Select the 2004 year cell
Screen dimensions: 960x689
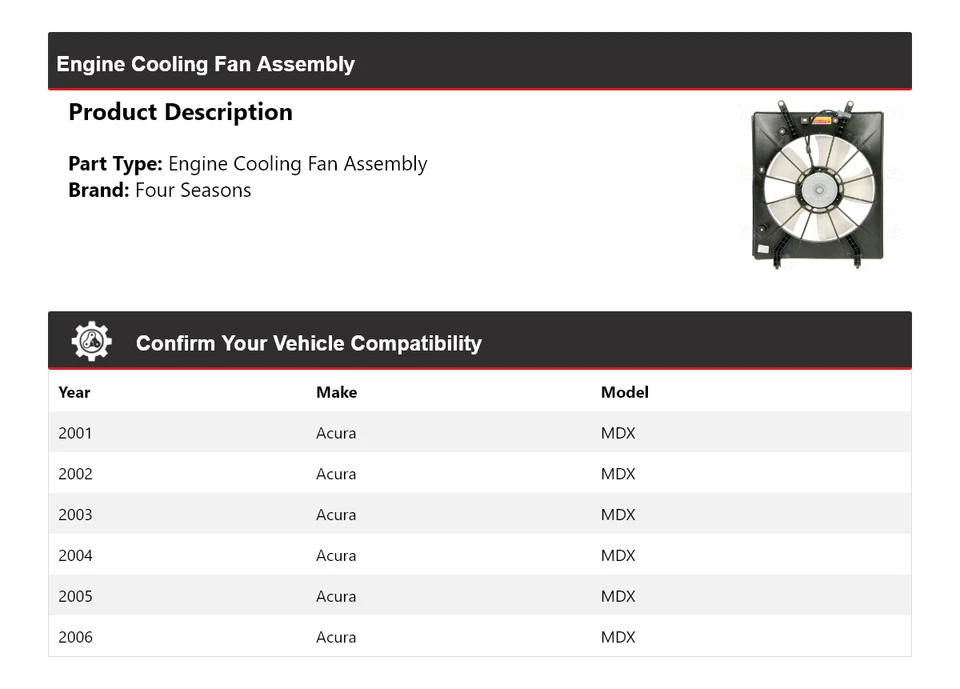pos(75,555)
